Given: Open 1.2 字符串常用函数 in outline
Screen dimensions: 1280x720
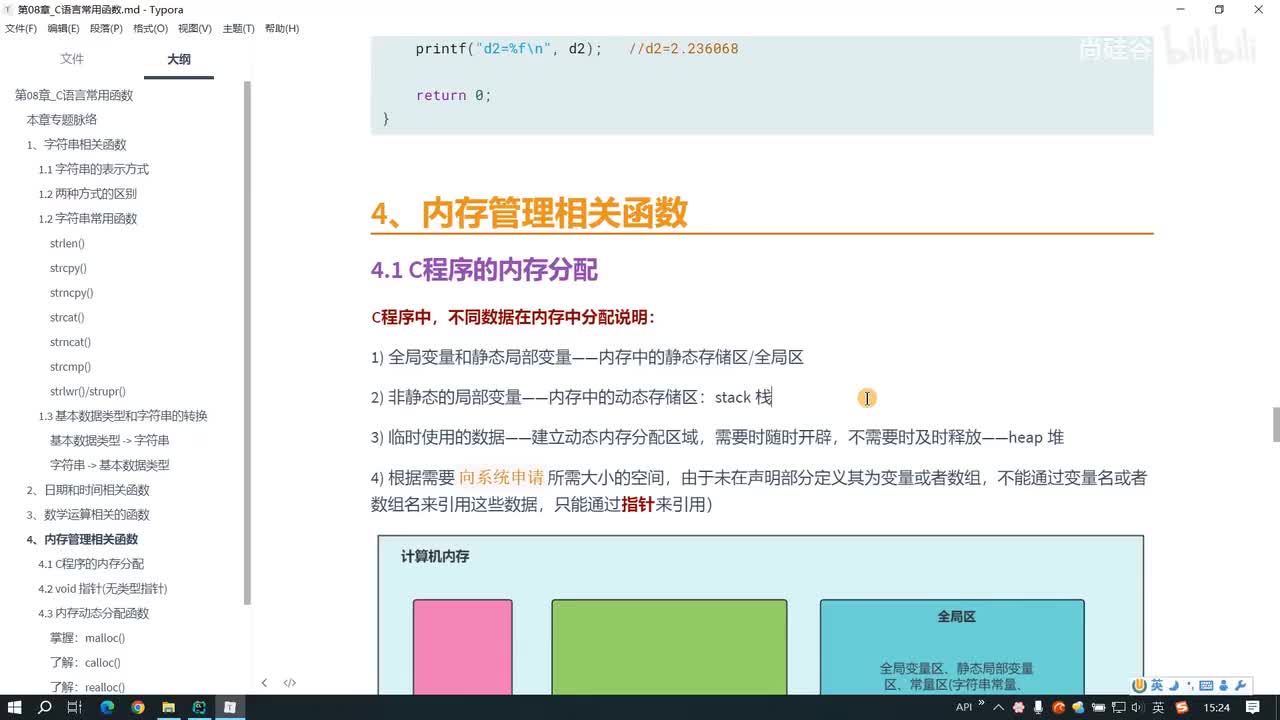Looking at the screenshot, I should (x=87, y=219).
